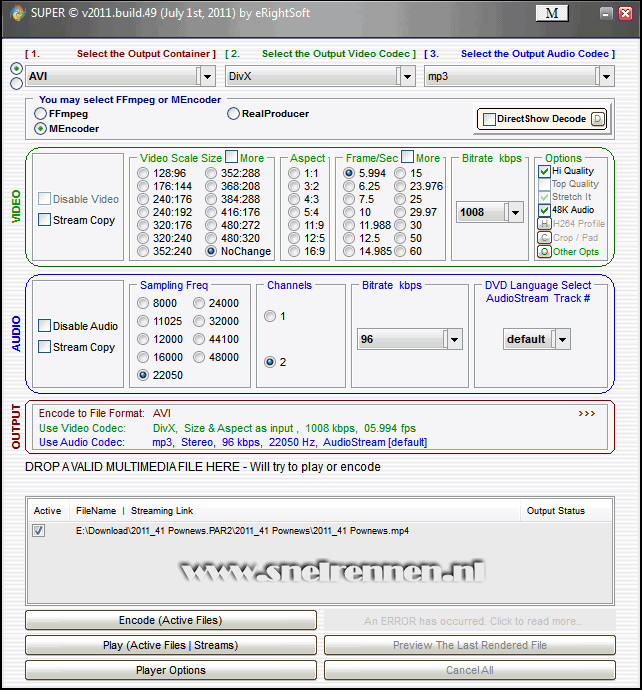Click the Streaming Link column header
This screenshot has width=642, height=690.
[x=162, y=511]
